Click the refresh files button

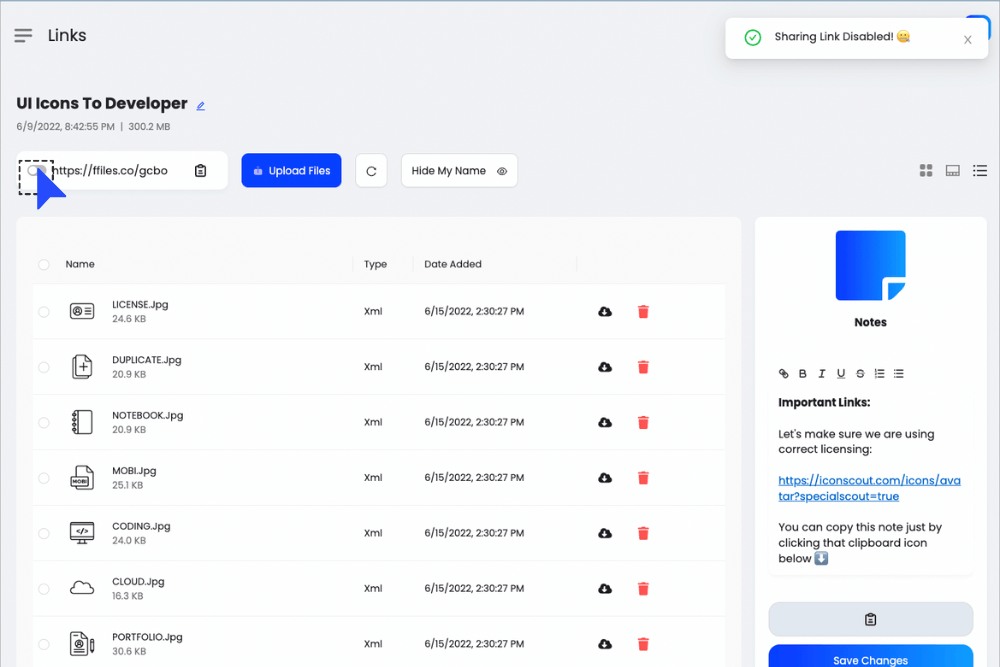pos(371,171)
